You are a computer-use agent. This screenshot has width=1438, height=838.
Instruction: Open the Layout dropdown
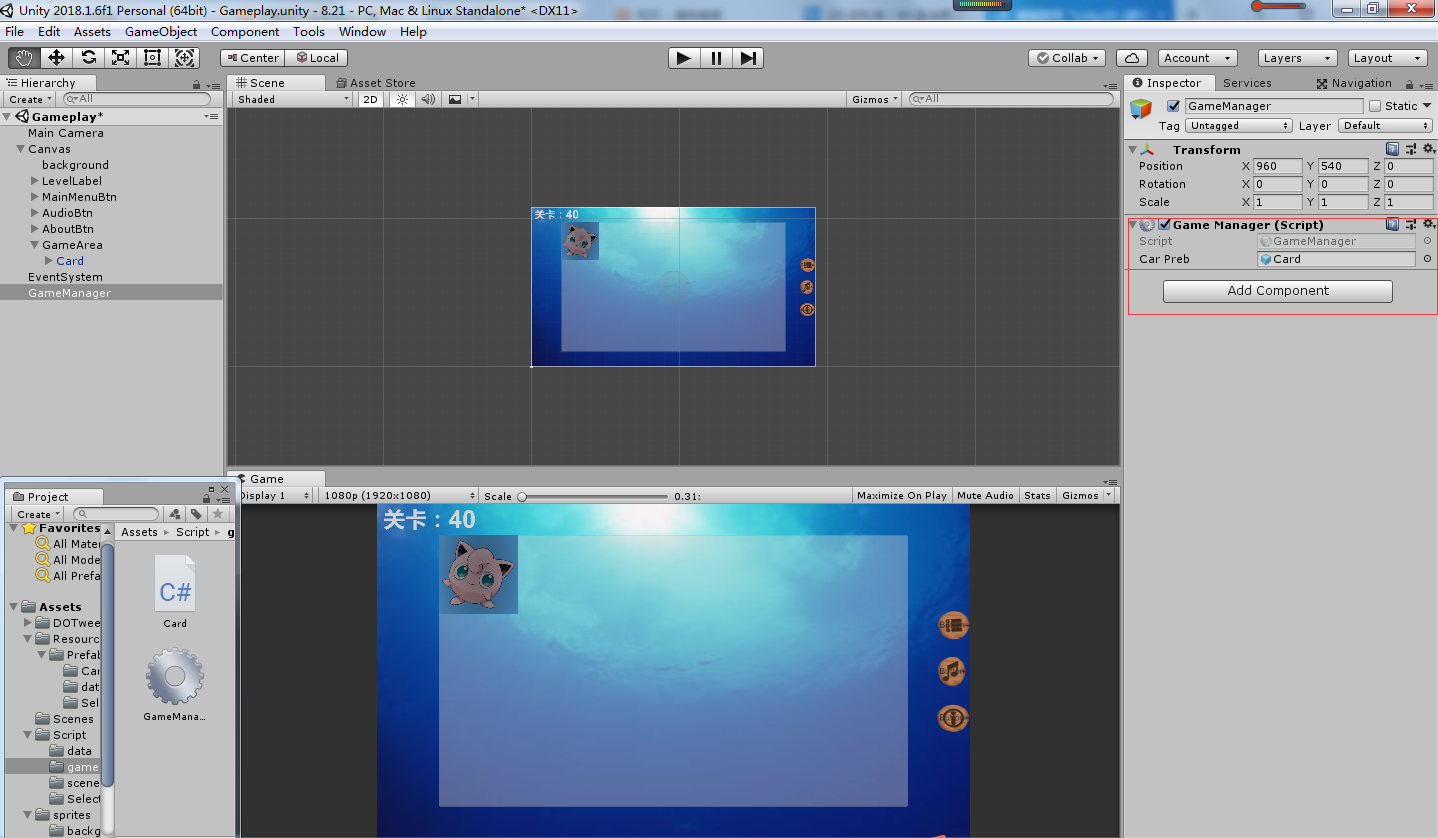click(x=1388, y=58)
